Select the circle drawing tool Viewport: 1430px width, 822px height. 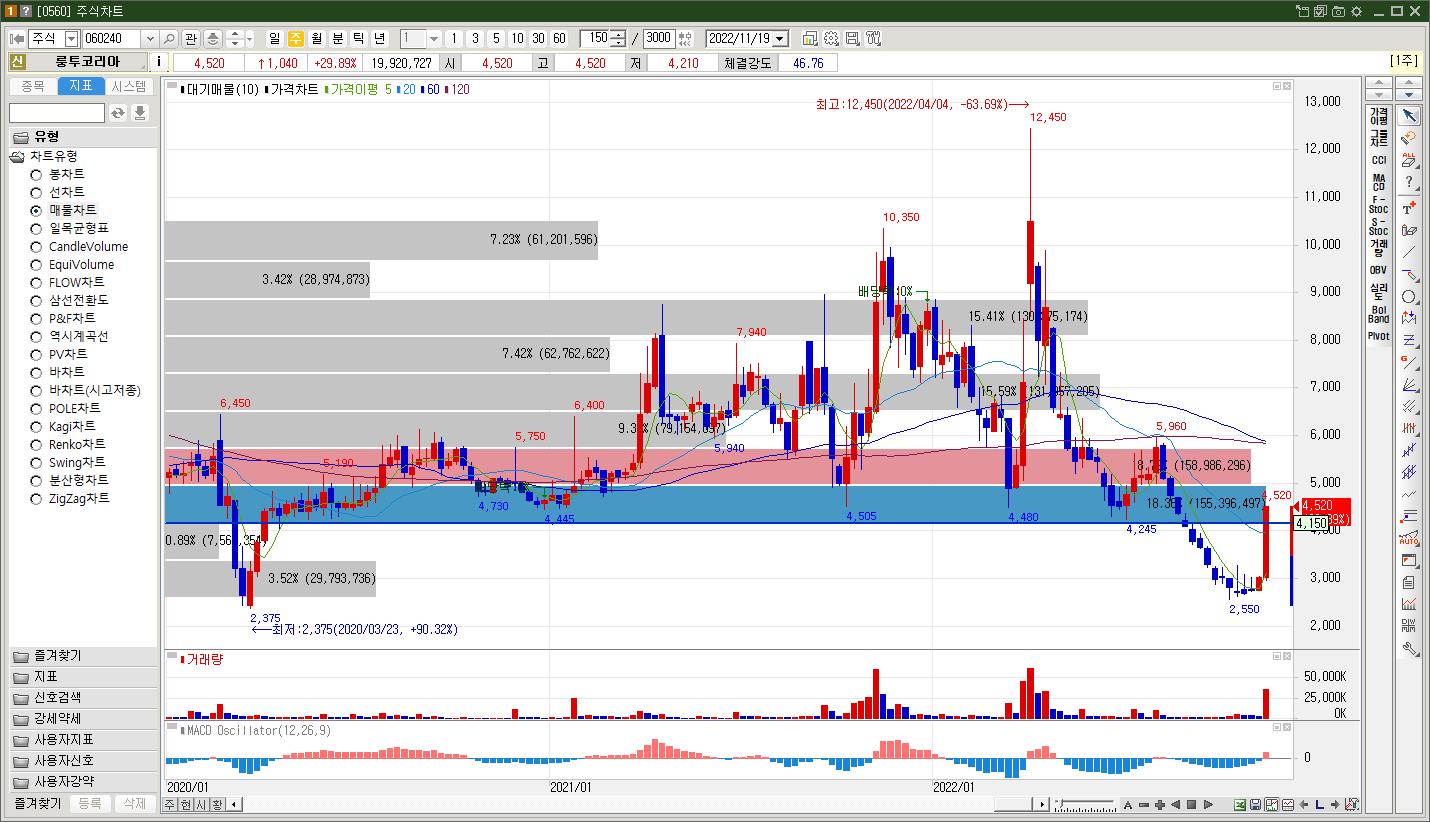(1409, 297)
